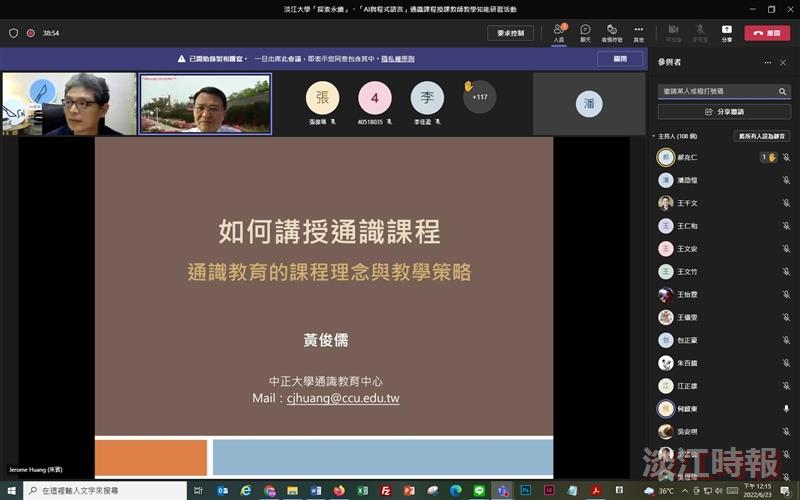Viewport: 800px width, 500px height.
Task: Click the Share (分享) screen icon
Action: click(x=727, y=33)
